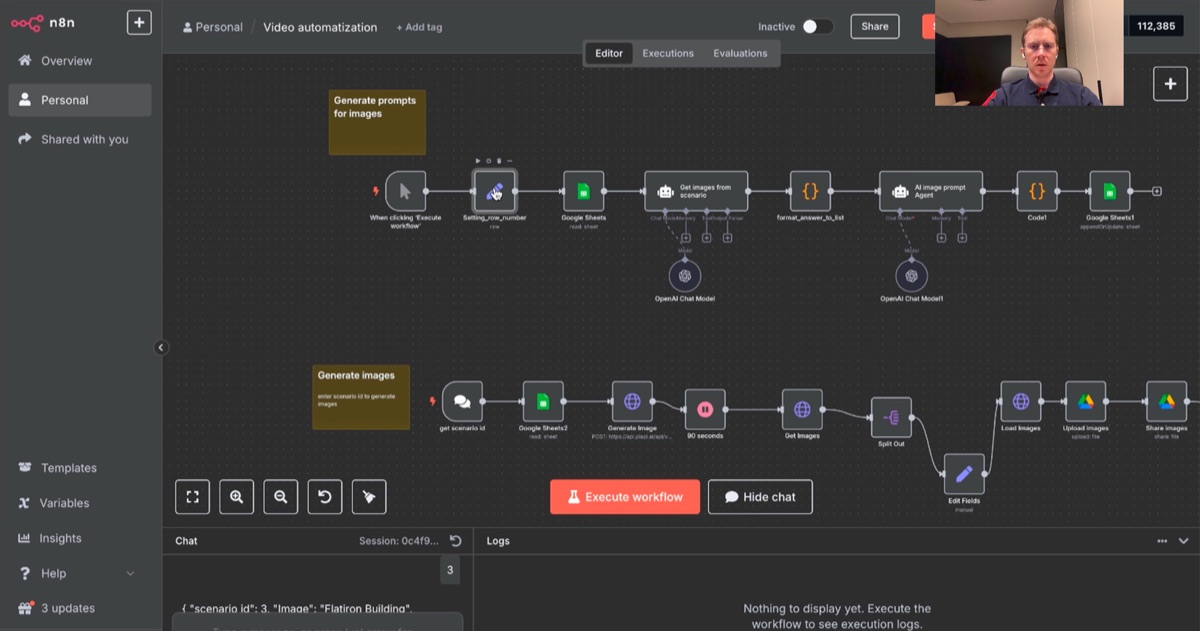
Task: Click the n8n logo
Action: coord(41,23)
